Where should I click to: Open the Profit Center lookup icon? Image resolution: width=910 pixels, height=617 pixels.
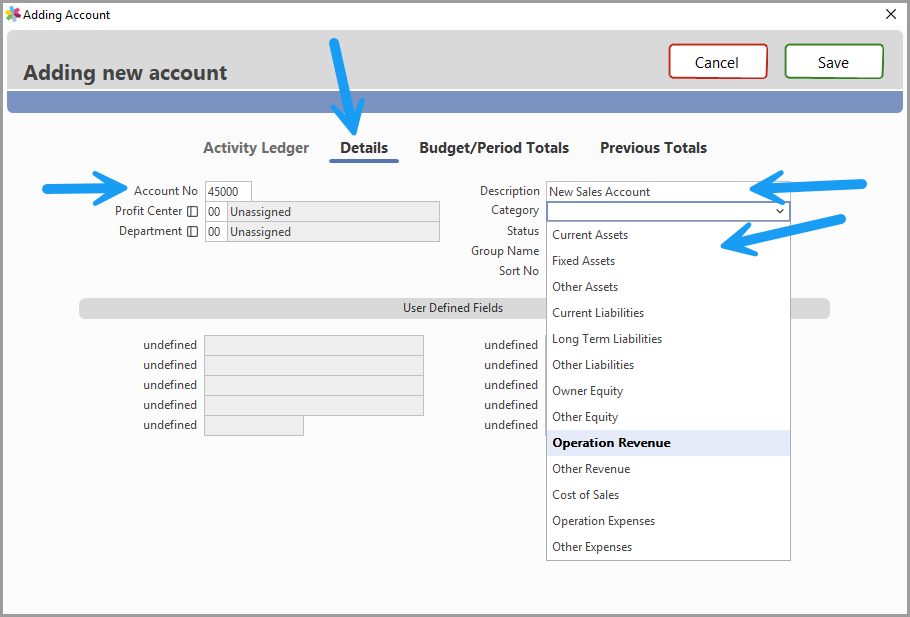(193, 212)
